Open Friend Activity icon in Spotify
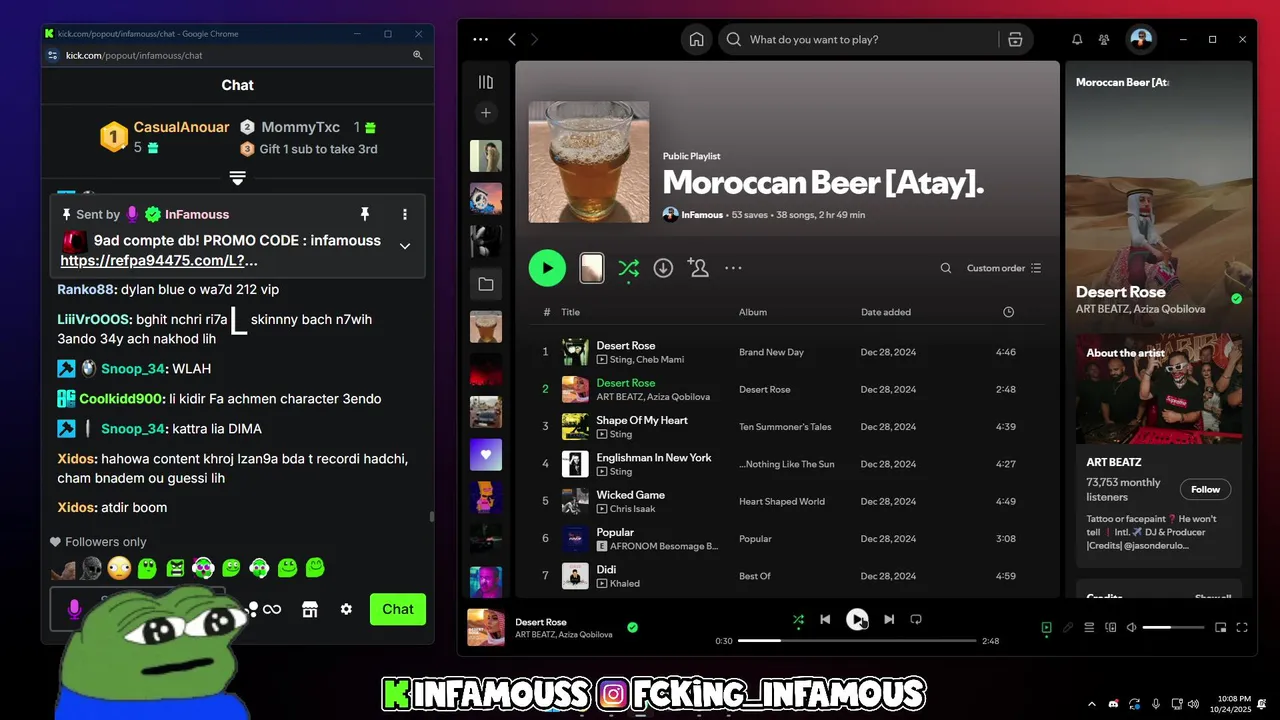 1104,40
